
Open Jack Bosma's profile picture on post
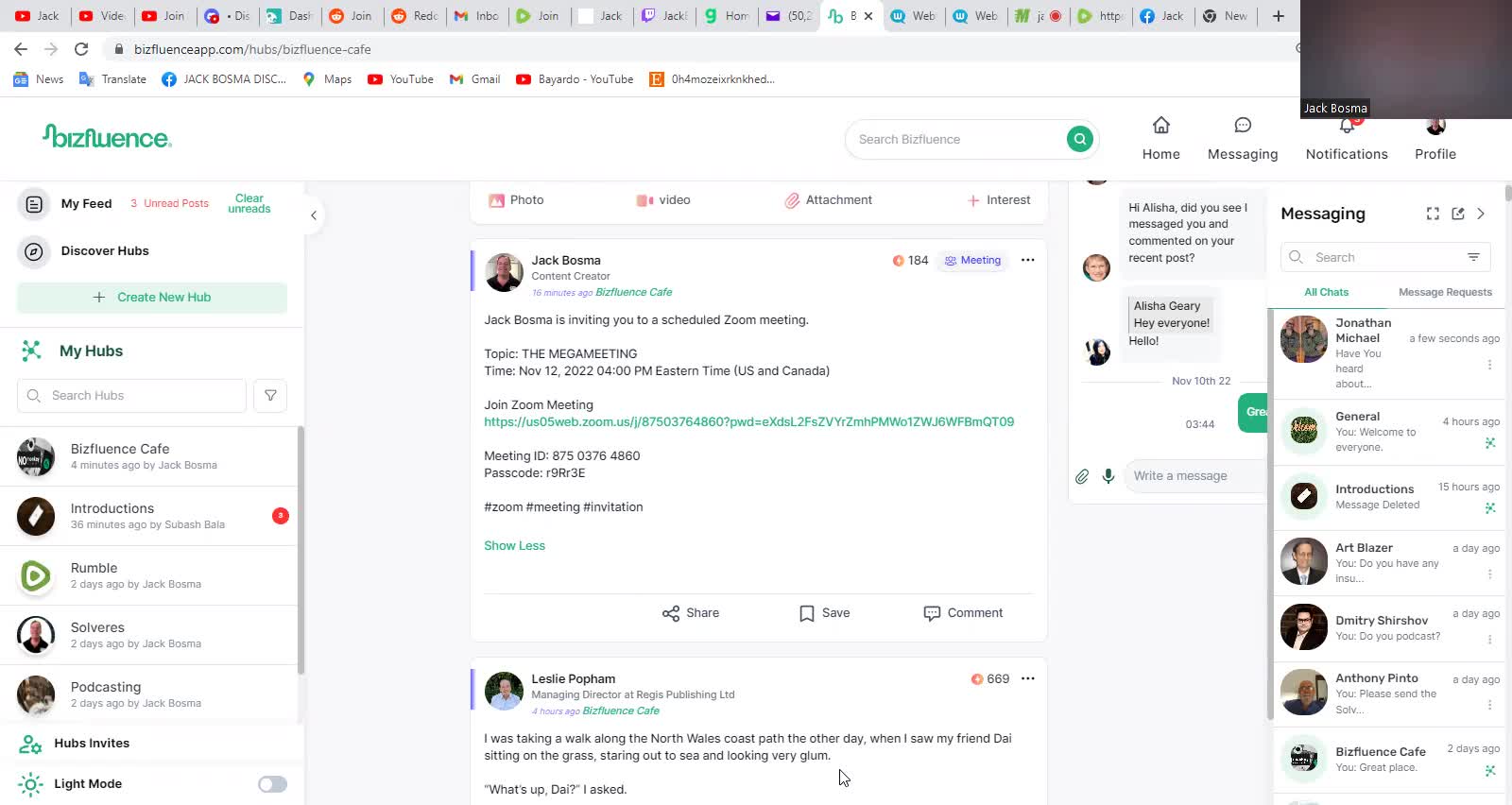504,272
